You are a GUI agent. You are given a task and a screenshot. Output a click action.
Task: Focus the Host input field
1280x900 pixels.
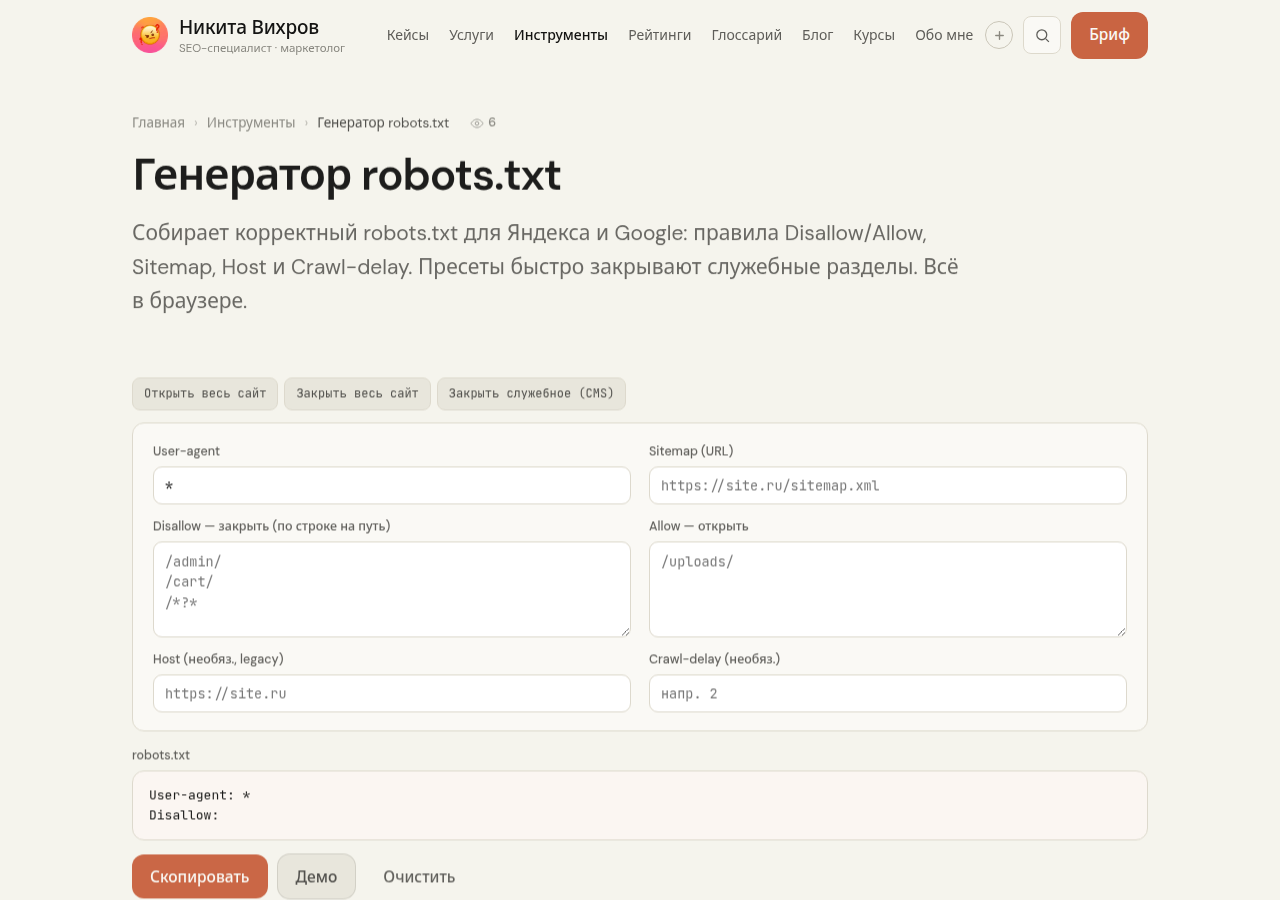[392, 693]
